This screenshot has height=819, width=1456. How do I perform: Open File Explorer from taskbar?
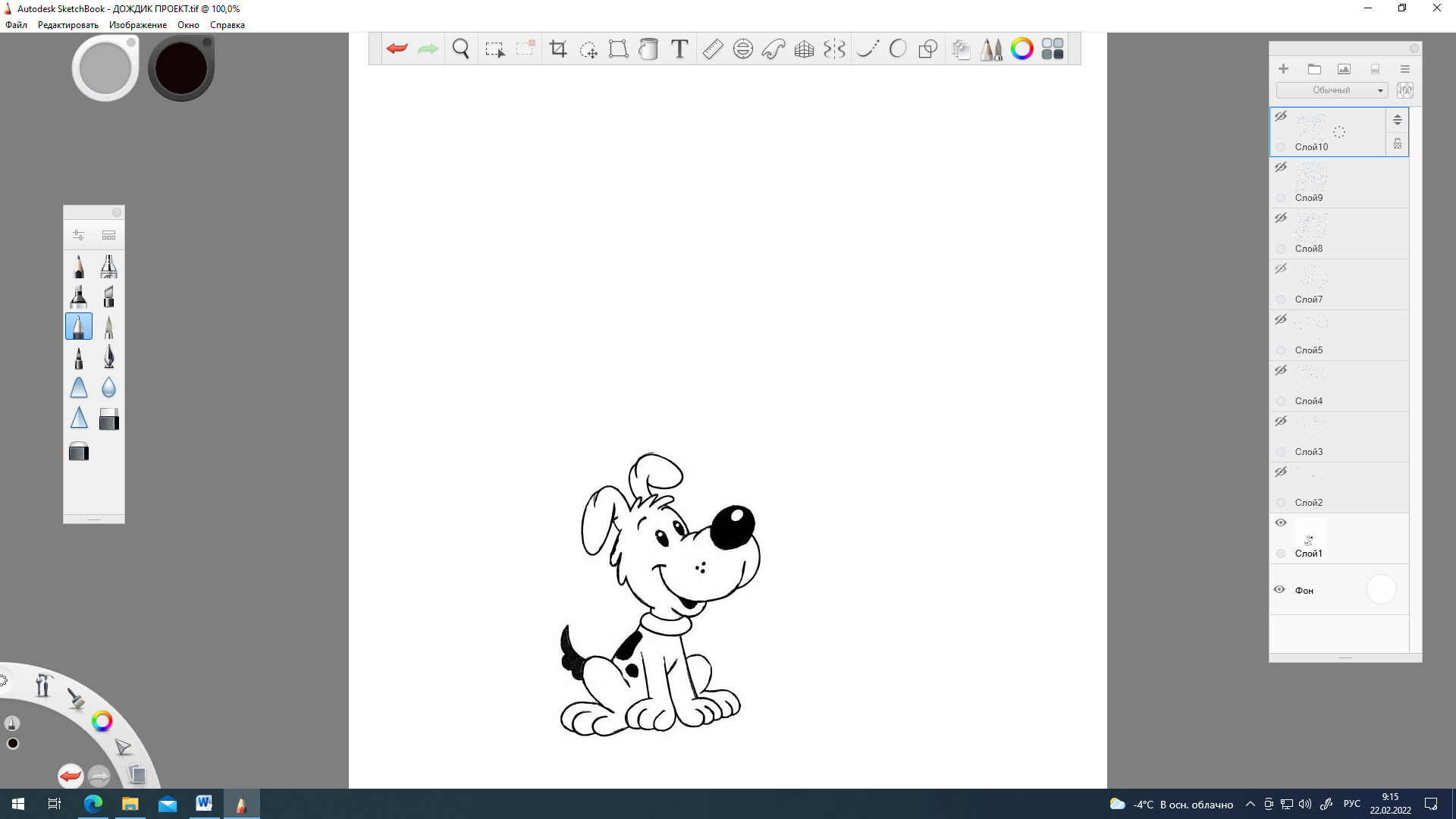[x=130, y=804]
